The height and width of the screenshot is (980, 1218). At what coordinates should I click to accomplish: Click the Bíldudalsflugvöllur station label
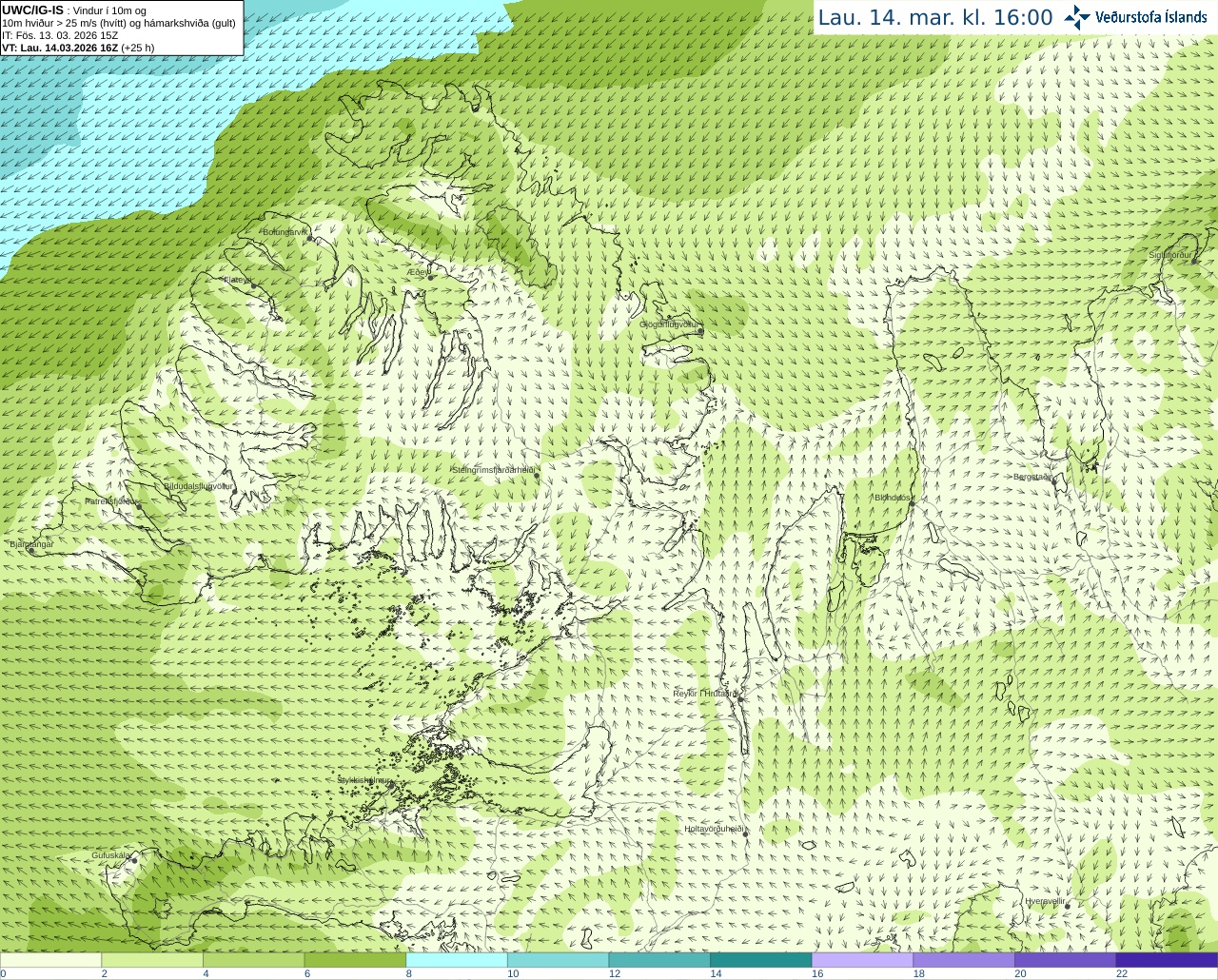pyautogui.click(x=198, y=485)
